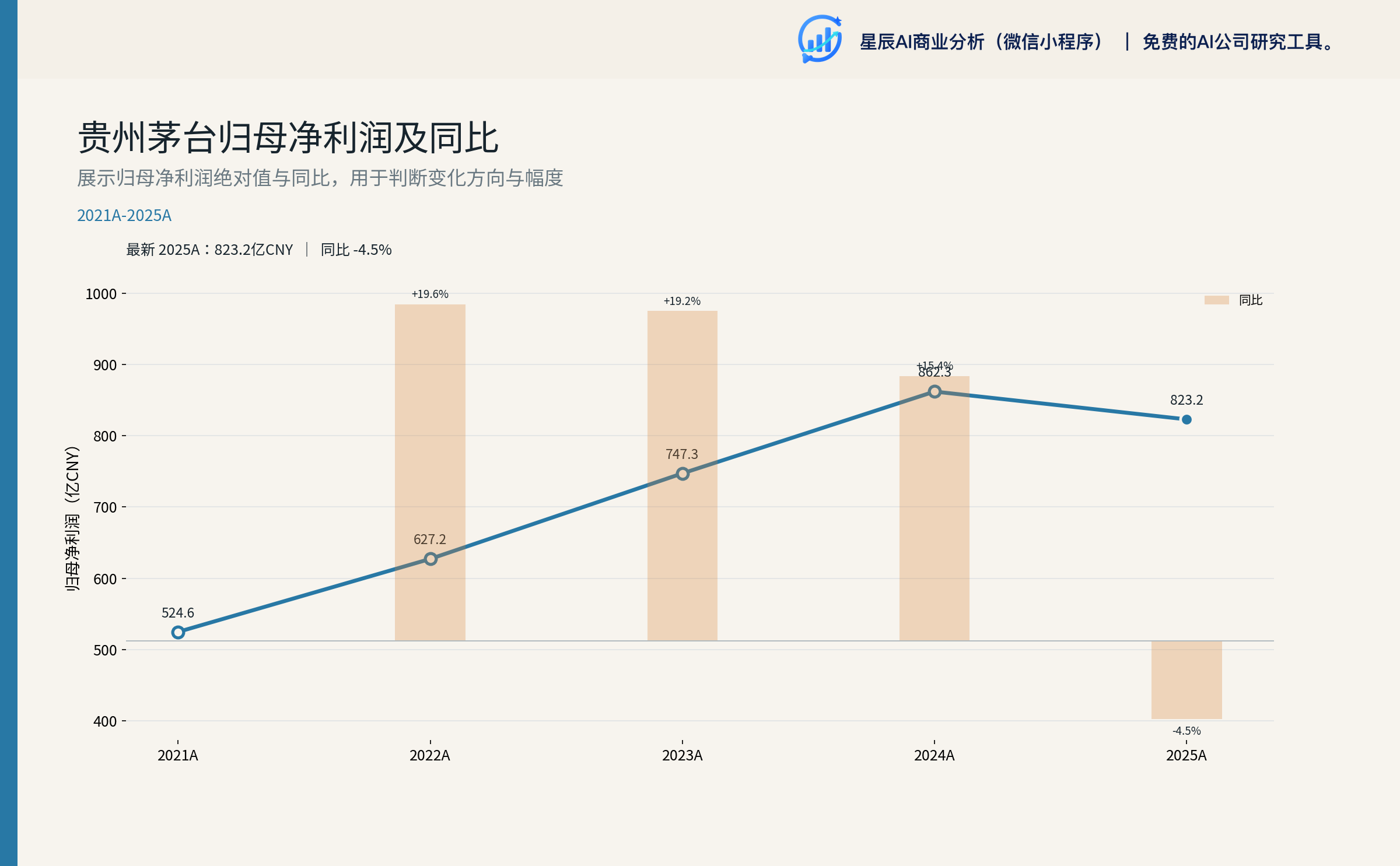Viewport: 1400px width, 866px height.
Task: Click the 900 y-axis tick label
Action: 105,365
